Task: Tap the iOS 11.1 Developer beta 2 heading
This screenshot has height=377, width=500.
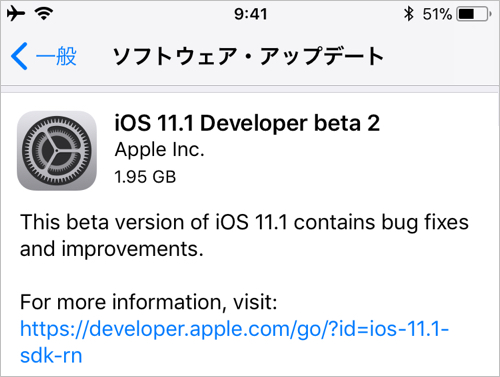Action: [x=247, y=123]
